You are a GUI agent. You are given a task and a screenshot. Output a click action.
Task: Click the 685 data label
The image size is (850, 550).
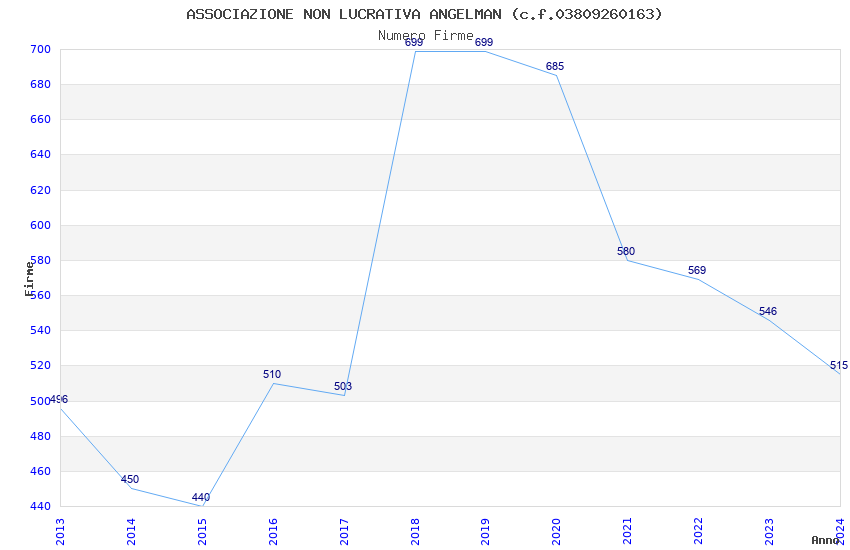(555, 66)
